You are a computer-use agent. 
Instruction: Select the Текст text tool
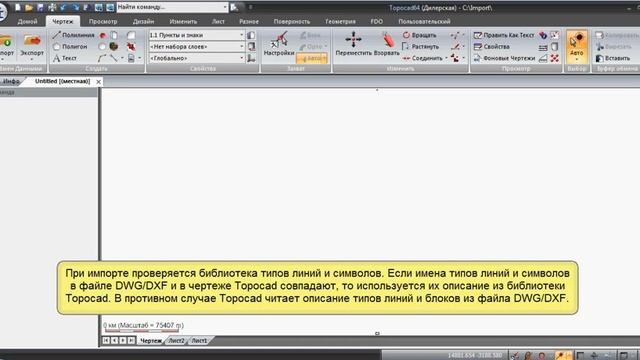65,58
